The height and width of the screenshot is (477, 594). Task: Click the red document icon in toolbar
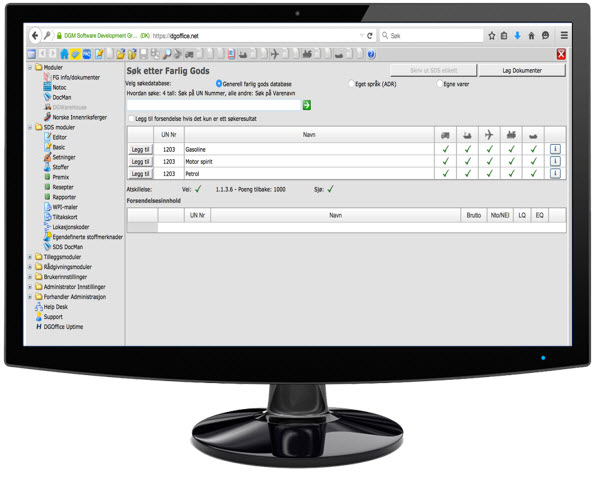(x=231, y=54)
